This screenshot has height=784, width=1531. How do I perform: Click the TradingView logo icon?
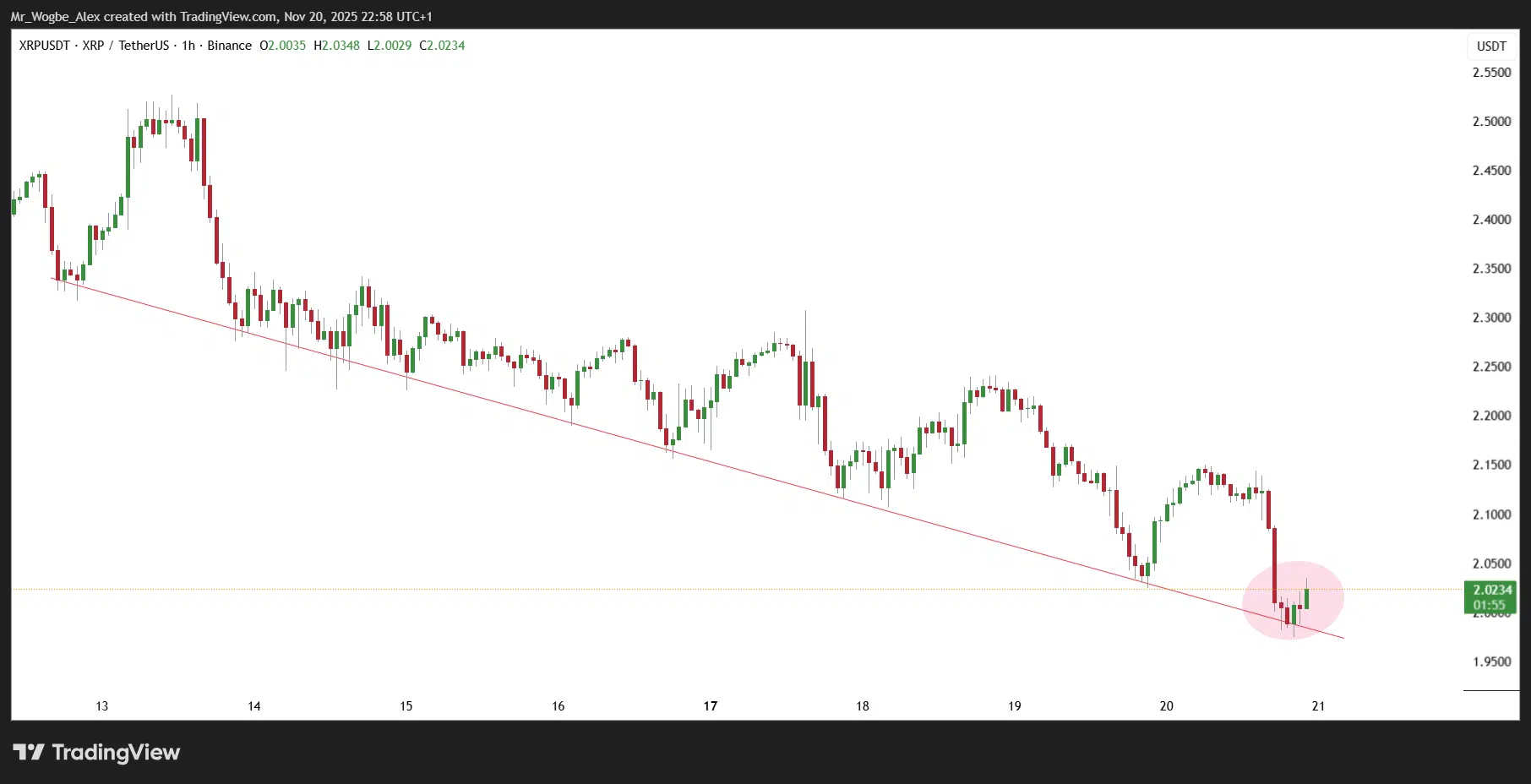28,752
